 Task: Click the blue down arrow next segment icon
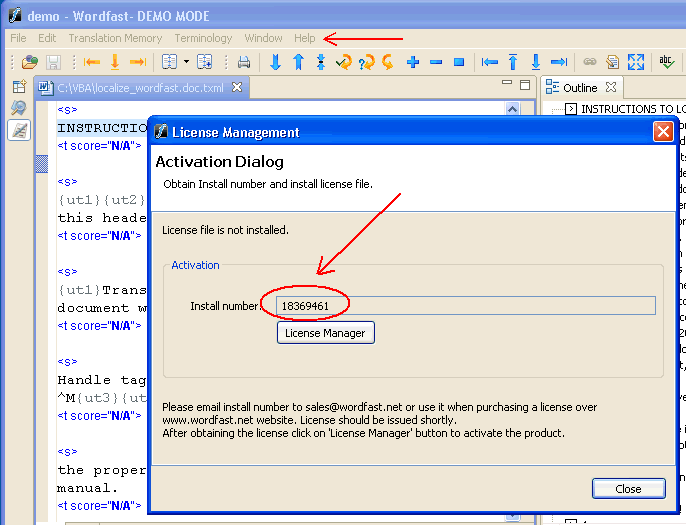(x=275, y=62)
